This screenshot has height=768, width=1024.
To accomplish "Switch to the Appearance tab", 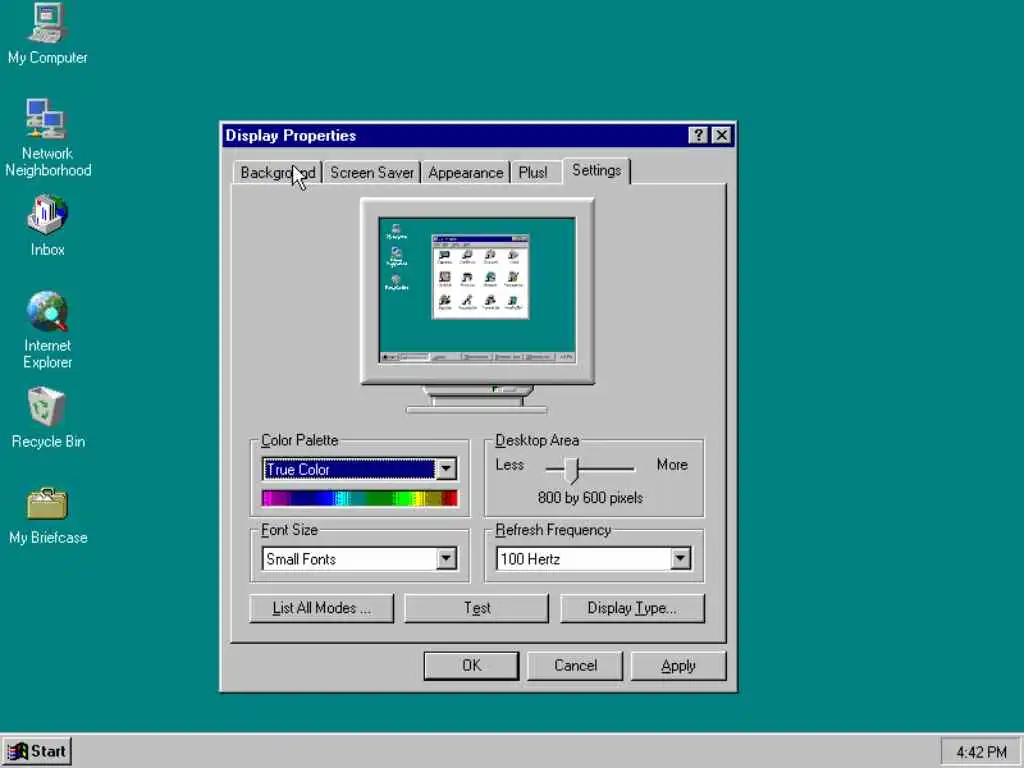I will tap(466, 172).
